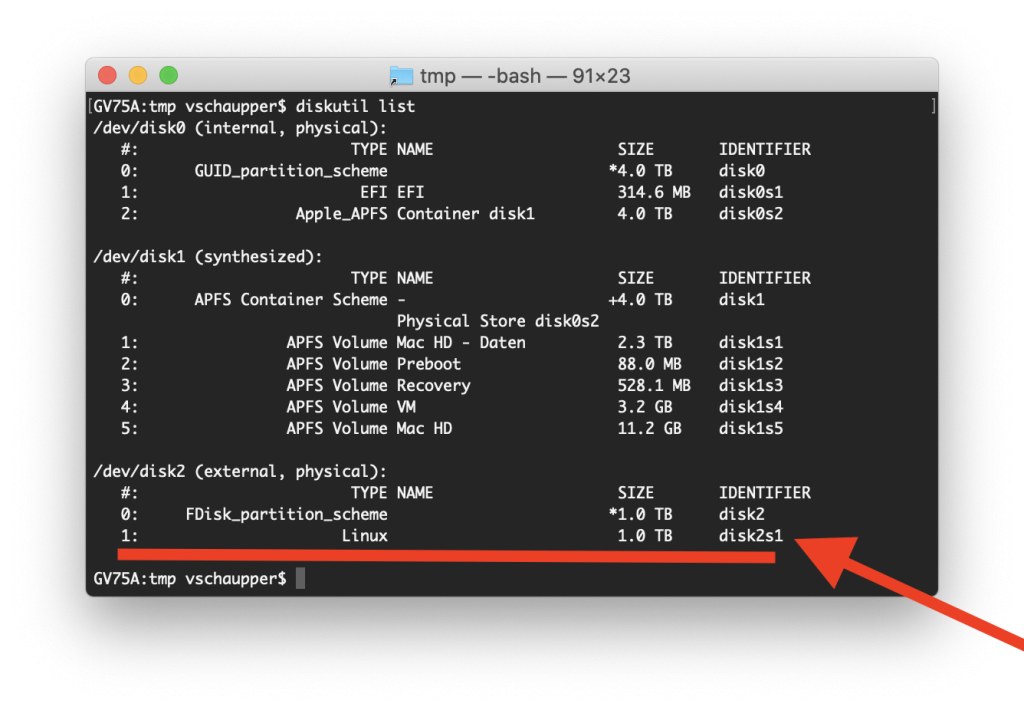
Task: Click the '+4.0 TB' size value
Action: click(x=640, y=299)
